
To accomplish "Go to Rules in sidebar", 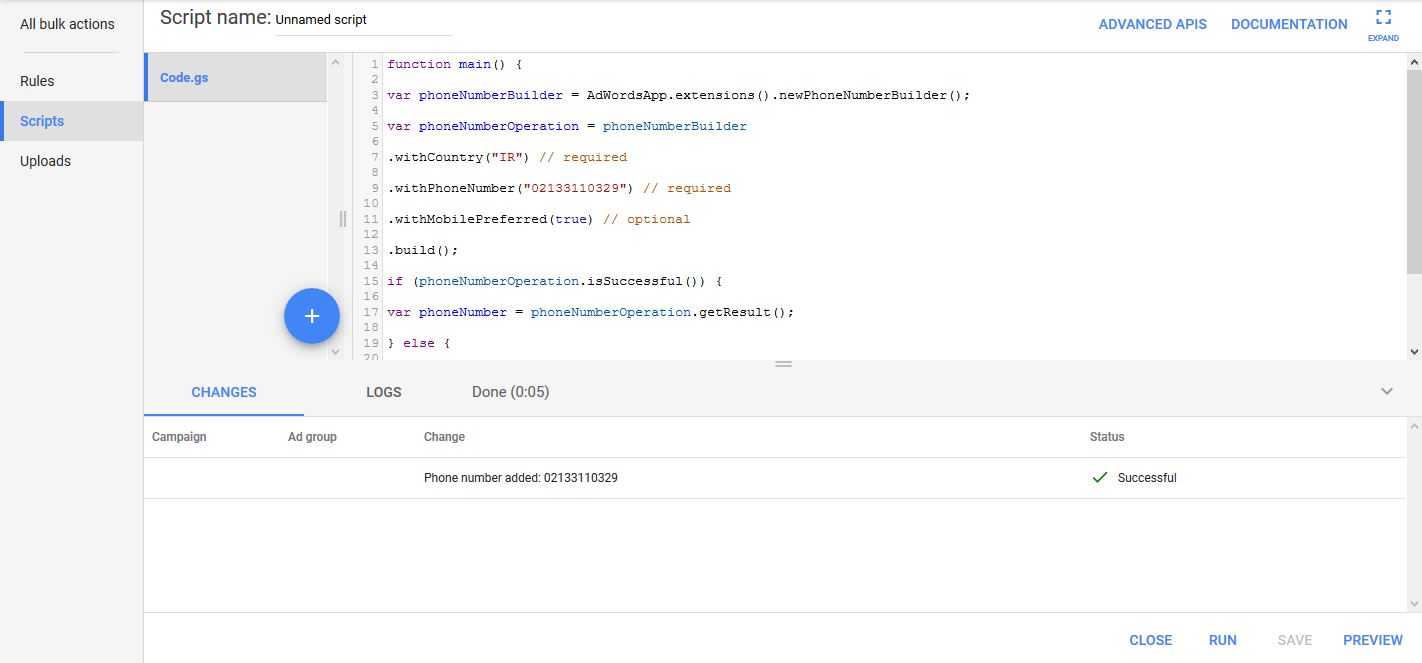I will click(37, 81).
